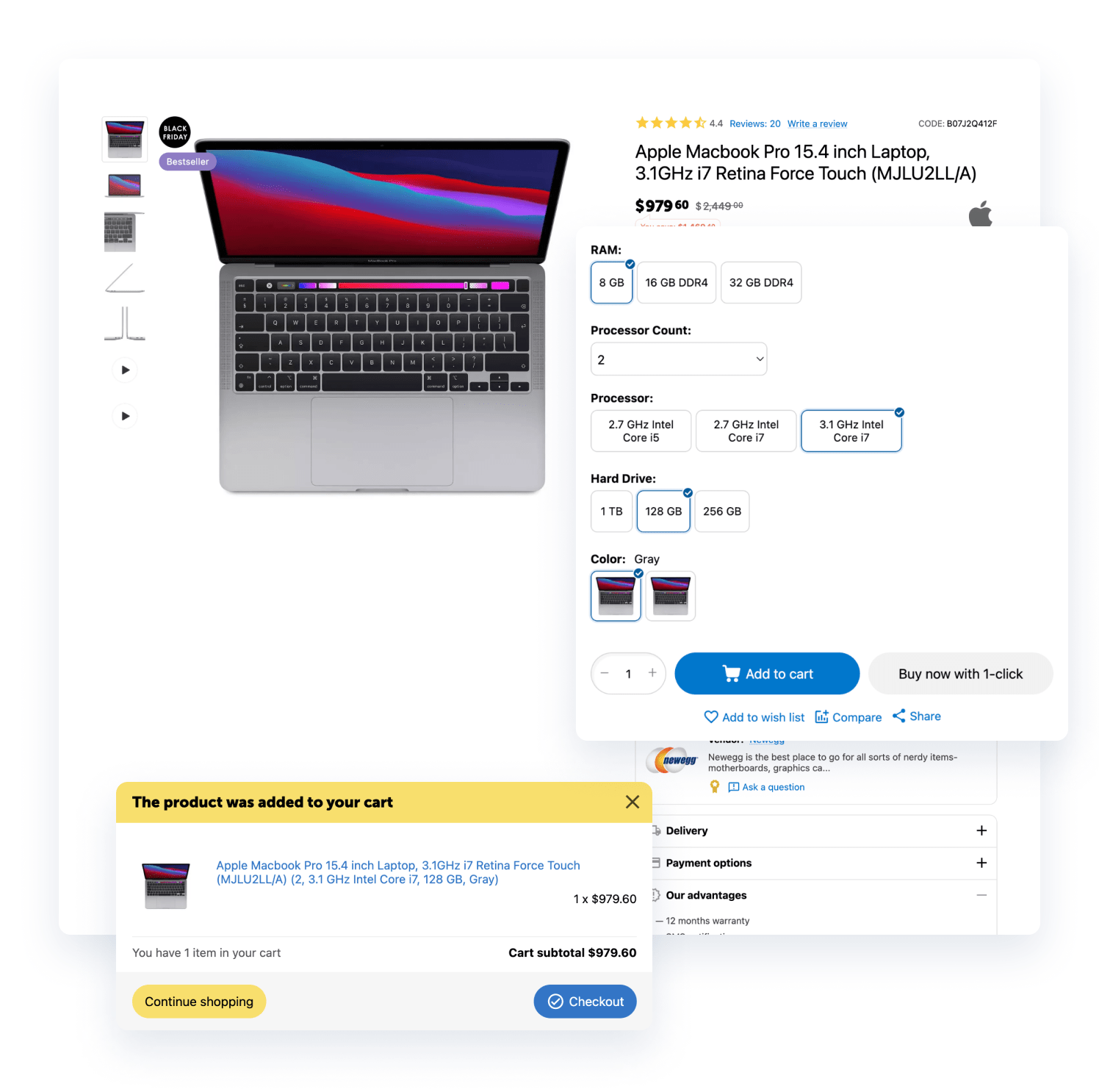The width and height of the screenshot is (1099, 1092).
Task: Choose the 256 GB hard drive option
Action: pos(722,511)
